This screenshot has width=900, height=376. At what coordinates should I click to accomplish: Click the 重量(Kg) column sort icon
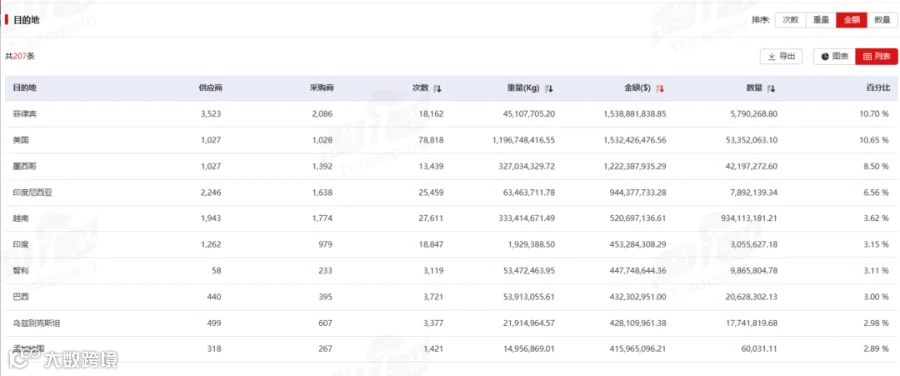point(549,88)
